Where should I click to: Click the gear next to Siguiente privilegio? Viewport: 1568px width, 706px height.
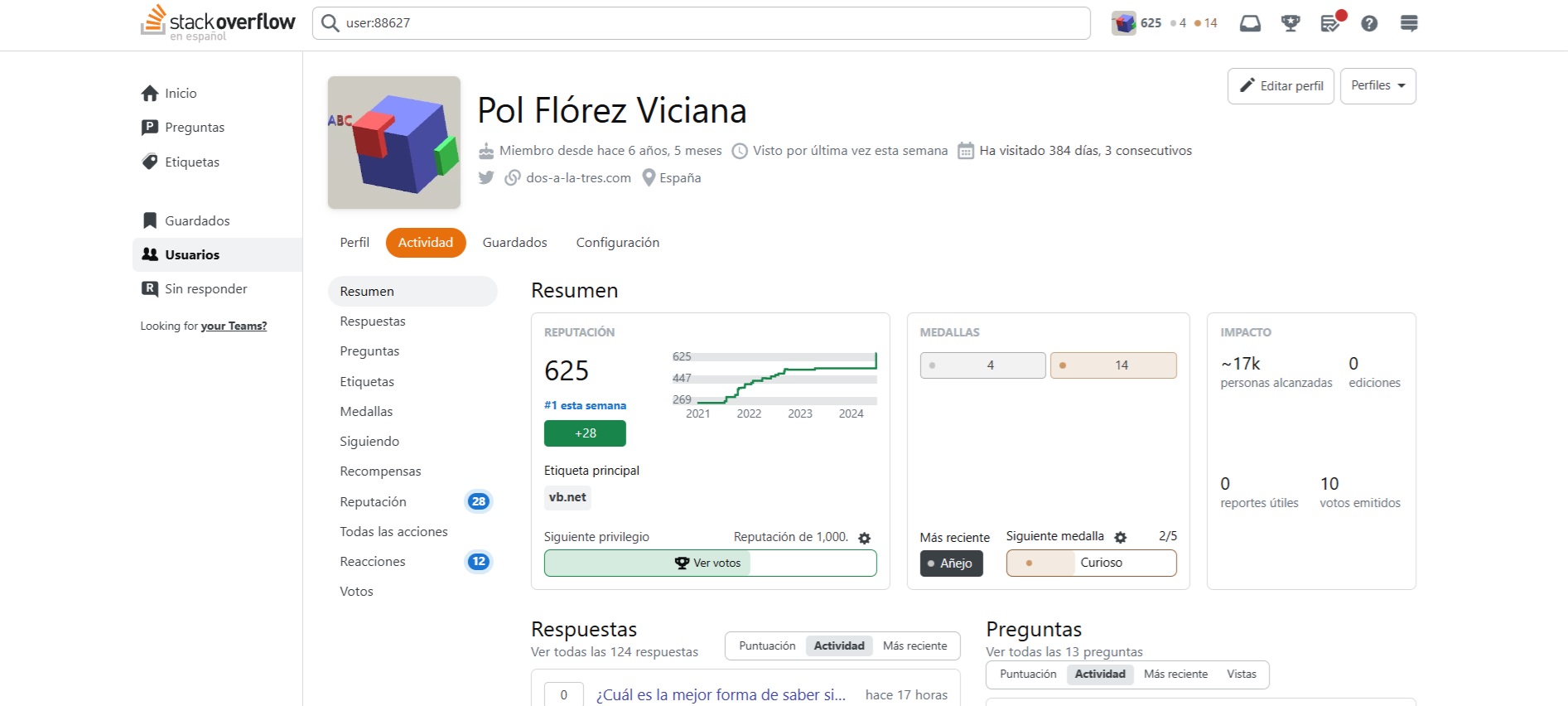coord(865,538)
